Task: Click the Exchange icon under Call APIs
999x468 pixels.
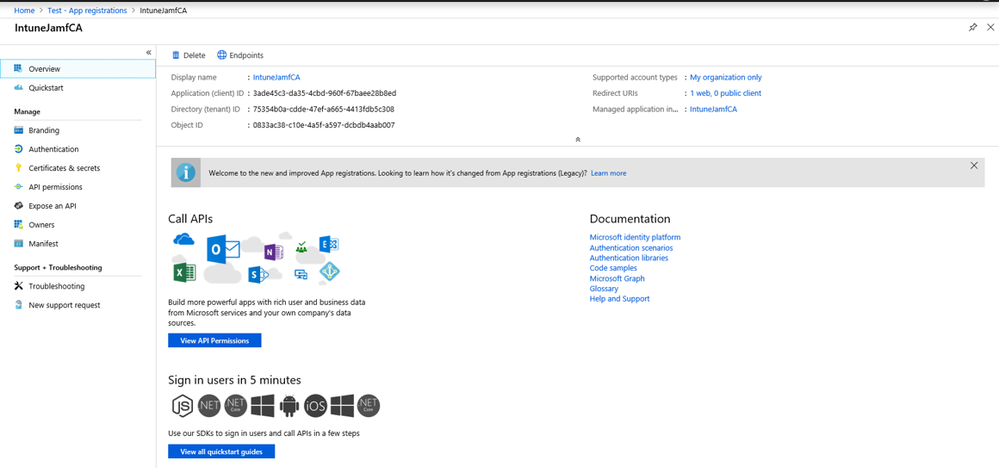Action: point(329,244)
